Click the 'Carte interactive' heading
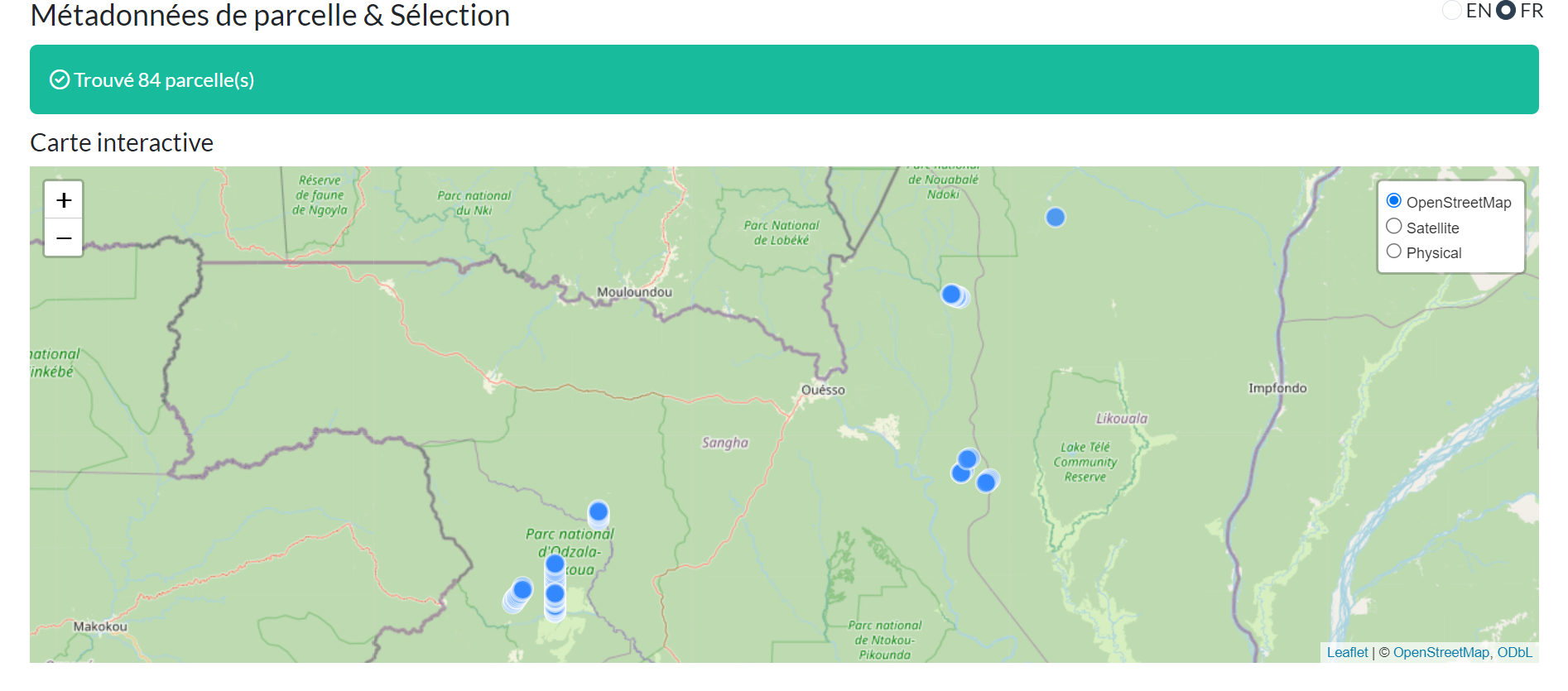This screenshot has width=1568, height=691. pyautogui.click(x=122, y=142)
